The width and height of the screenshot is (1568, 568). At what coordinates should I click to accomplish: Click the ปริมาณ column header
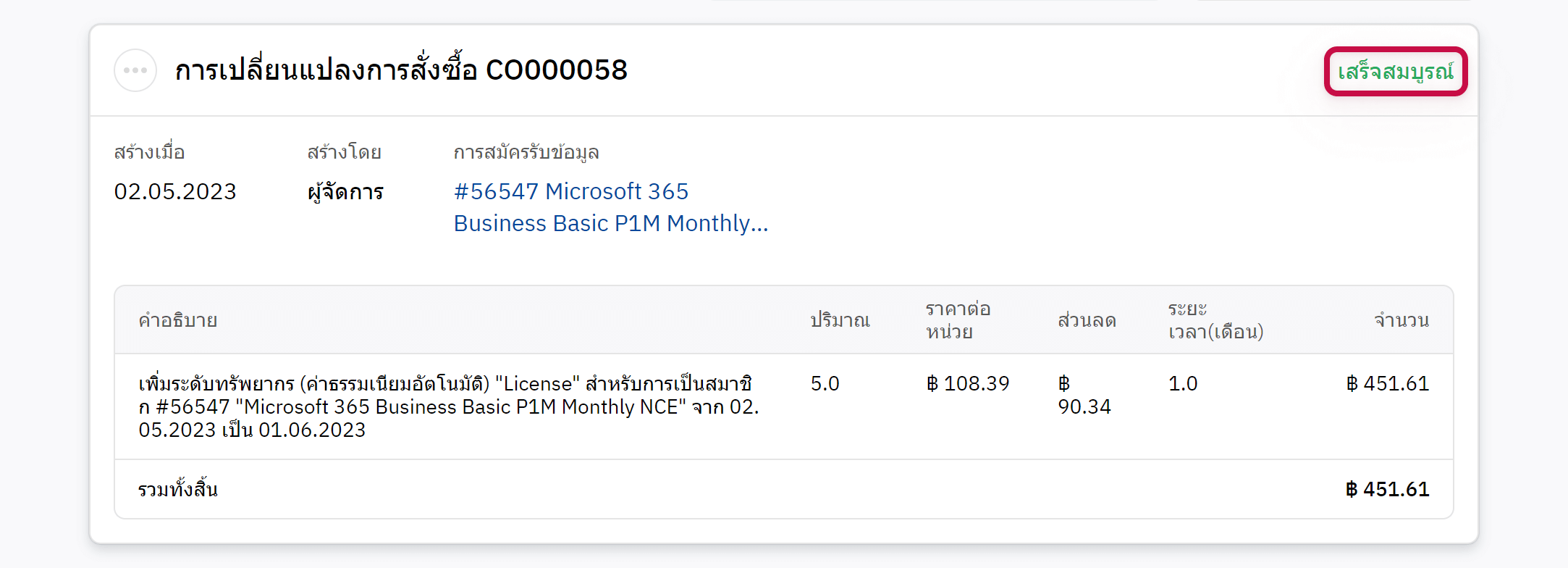pyautogui.click(x=840, y=320)
